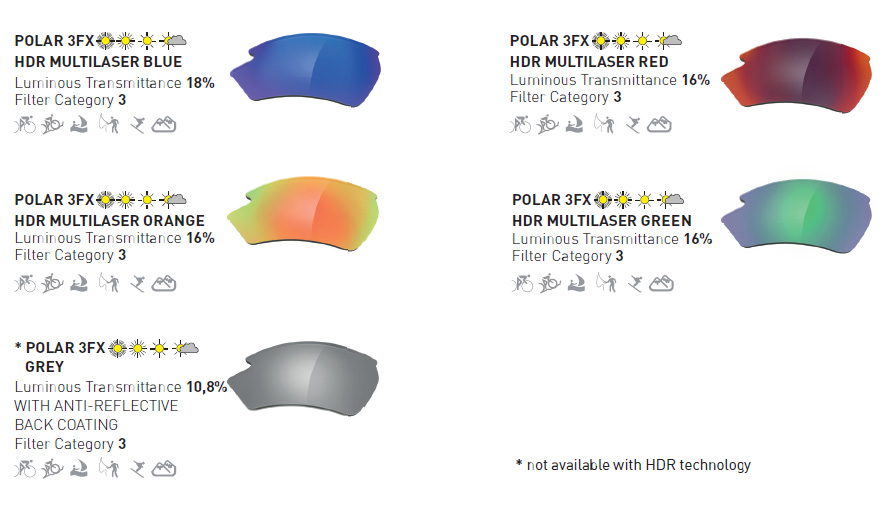
Task: Click the partly cloudy icon beside Grey lens title
Action: coord(186,348)
